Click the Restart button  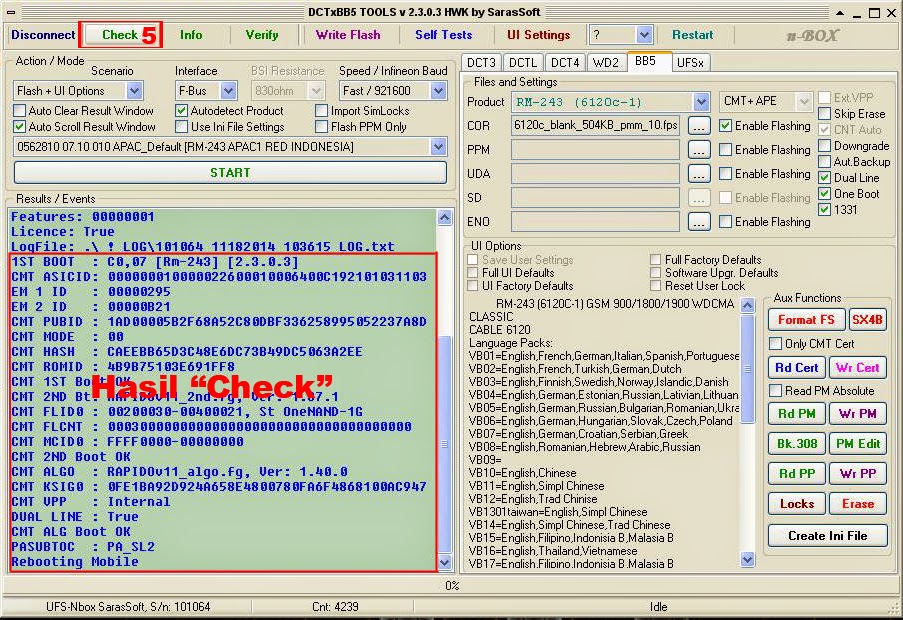692,35
